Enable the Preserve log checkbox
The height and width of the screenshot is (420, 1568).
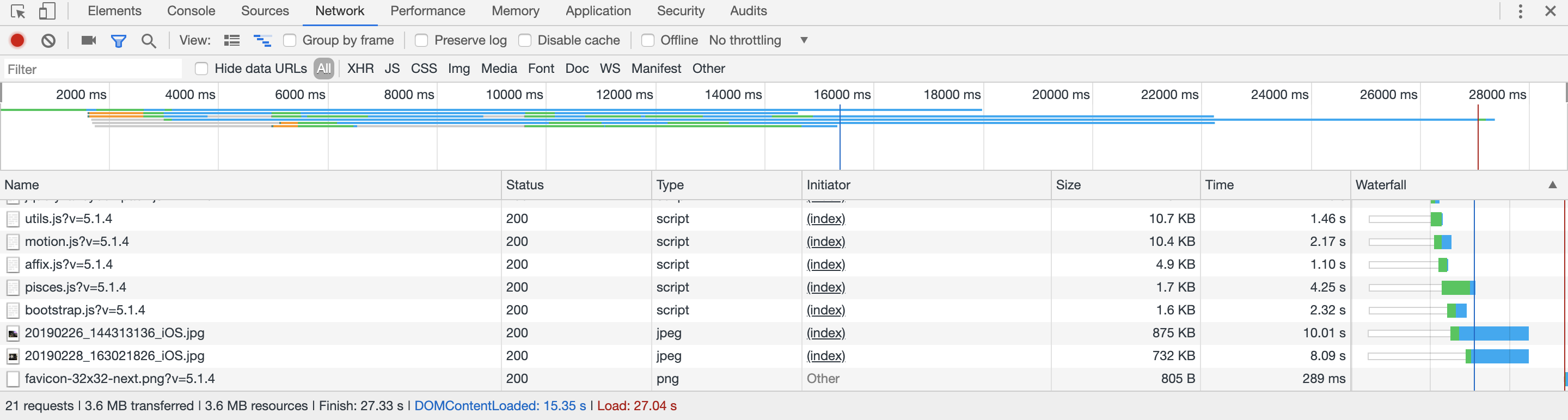click(x=421, y=41)
